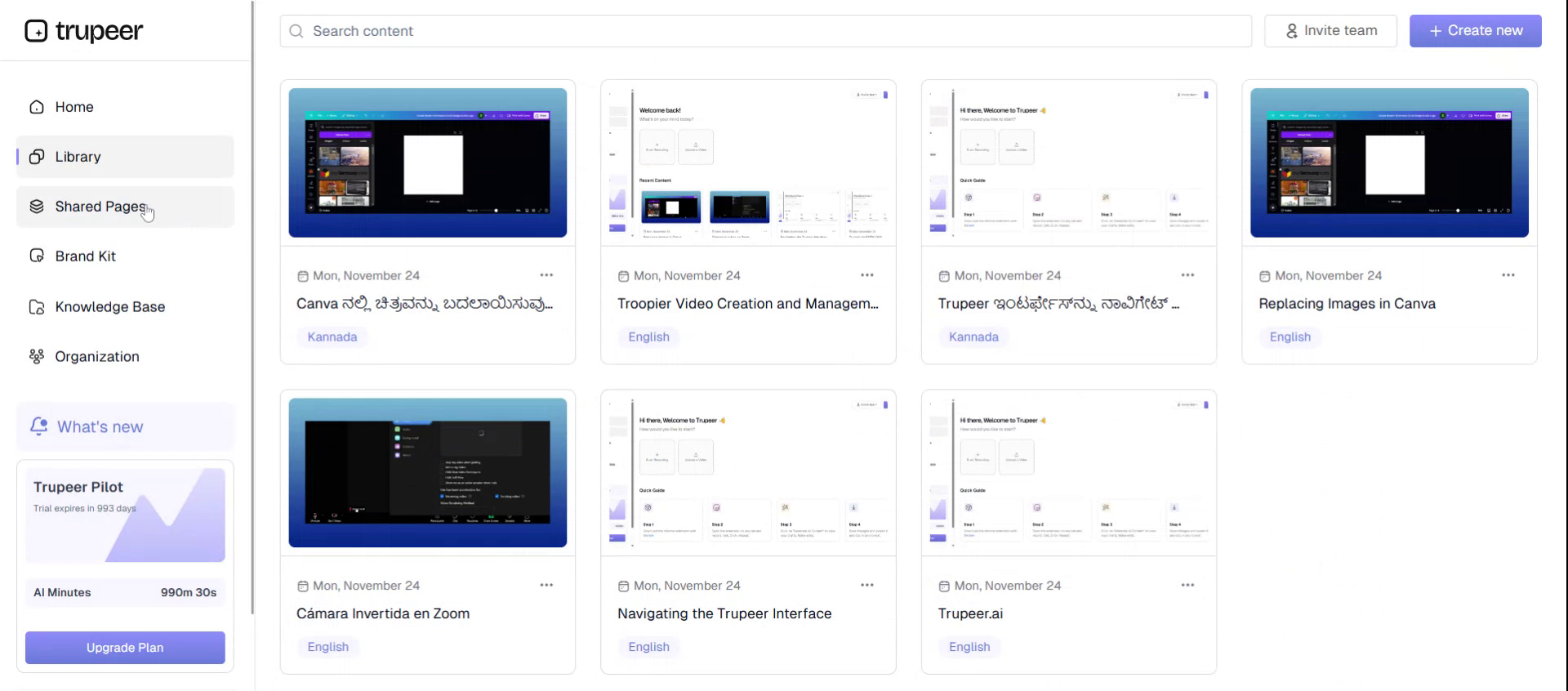Click the sidebar vertical scrollbar

coord(252,307)
